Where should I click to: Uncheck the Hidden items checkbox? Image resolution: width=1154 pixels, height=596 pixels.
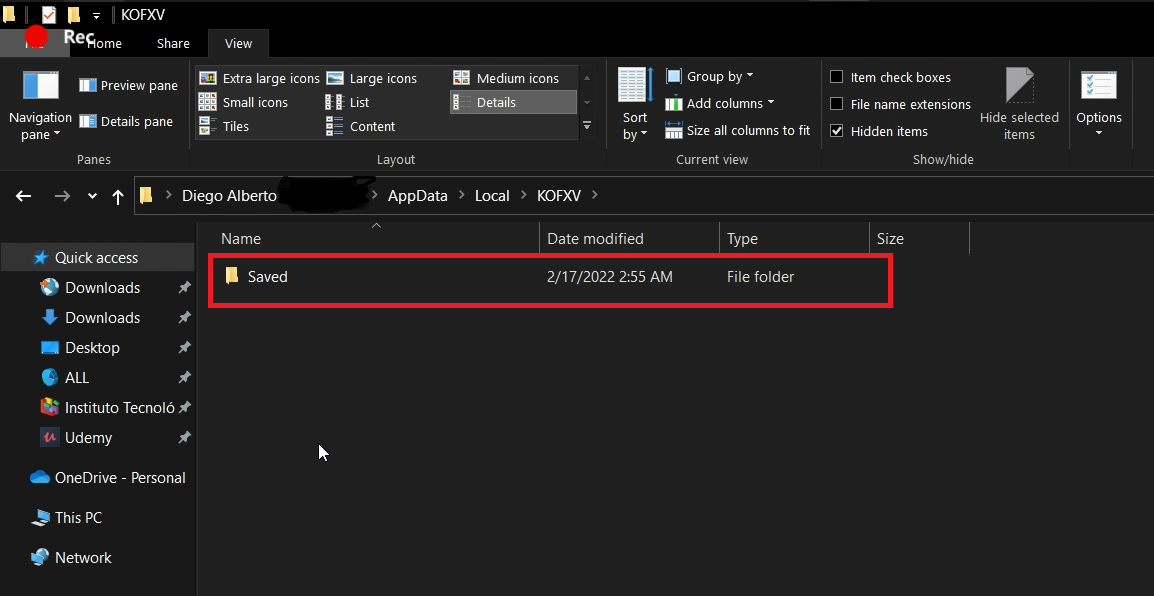point(837,131)
